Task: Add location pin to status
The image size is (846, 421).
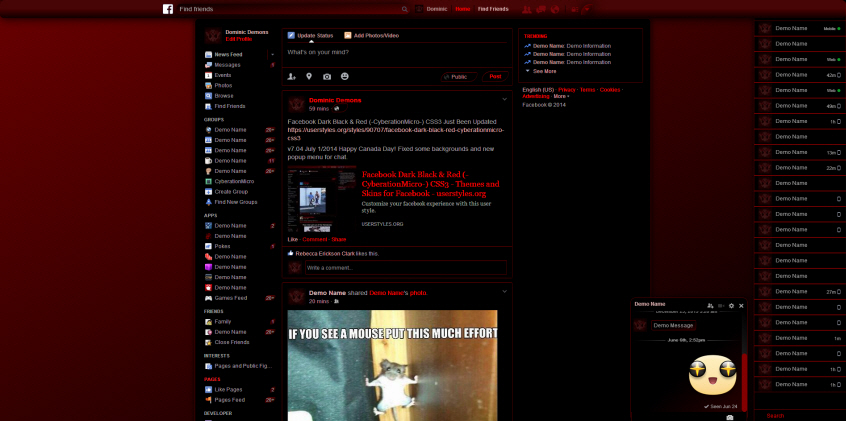Action: coord(309,77)
